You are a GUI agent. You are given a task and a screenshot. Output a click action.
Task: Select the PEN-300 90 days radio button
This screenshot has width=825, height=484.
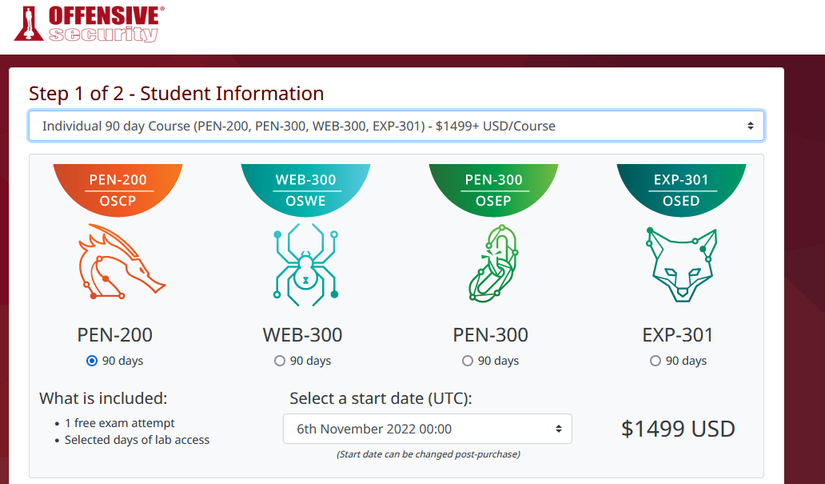point(467,361)
